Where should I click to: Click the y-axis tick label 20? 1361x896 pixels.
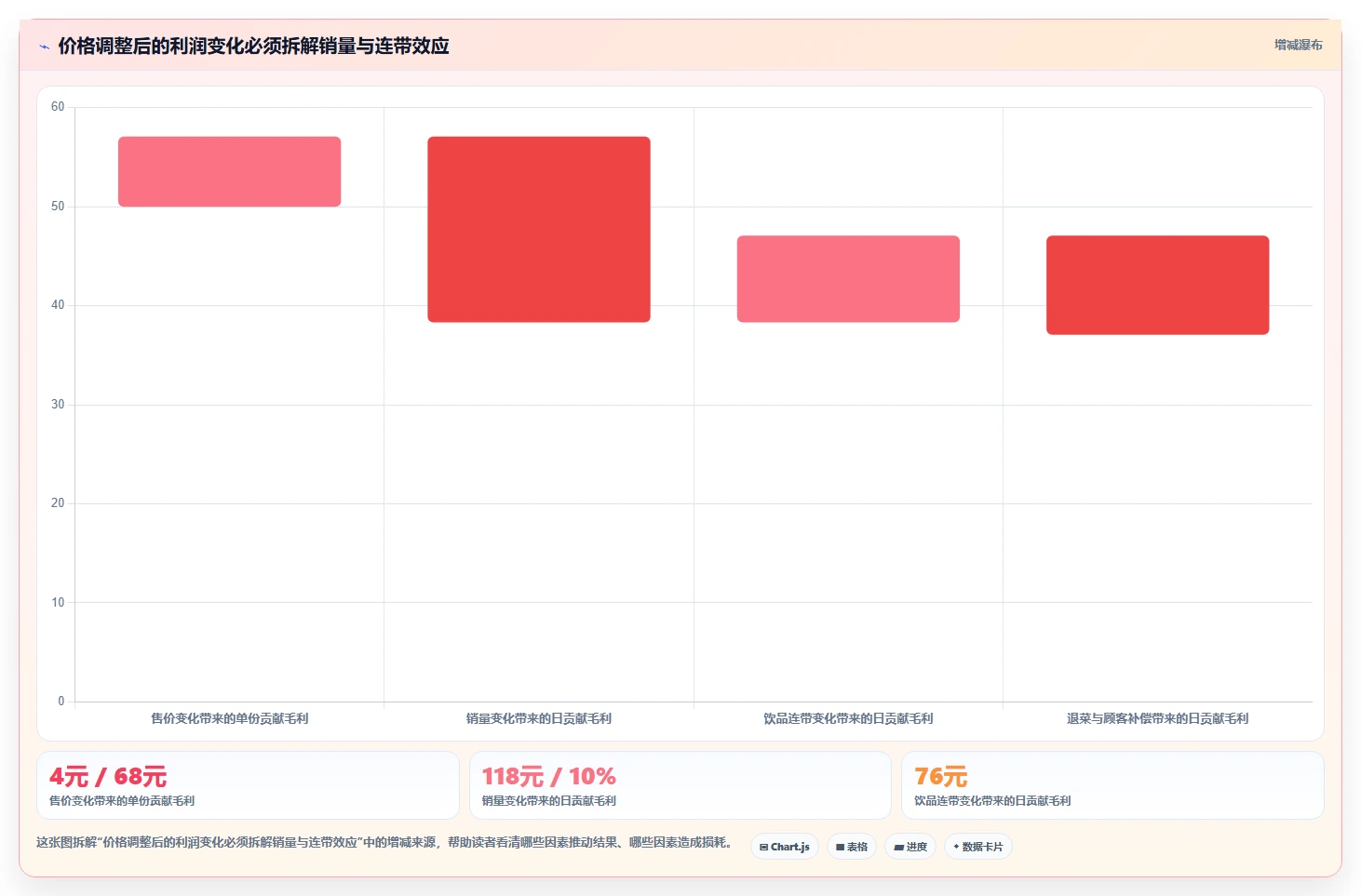[x=58, y=503]
